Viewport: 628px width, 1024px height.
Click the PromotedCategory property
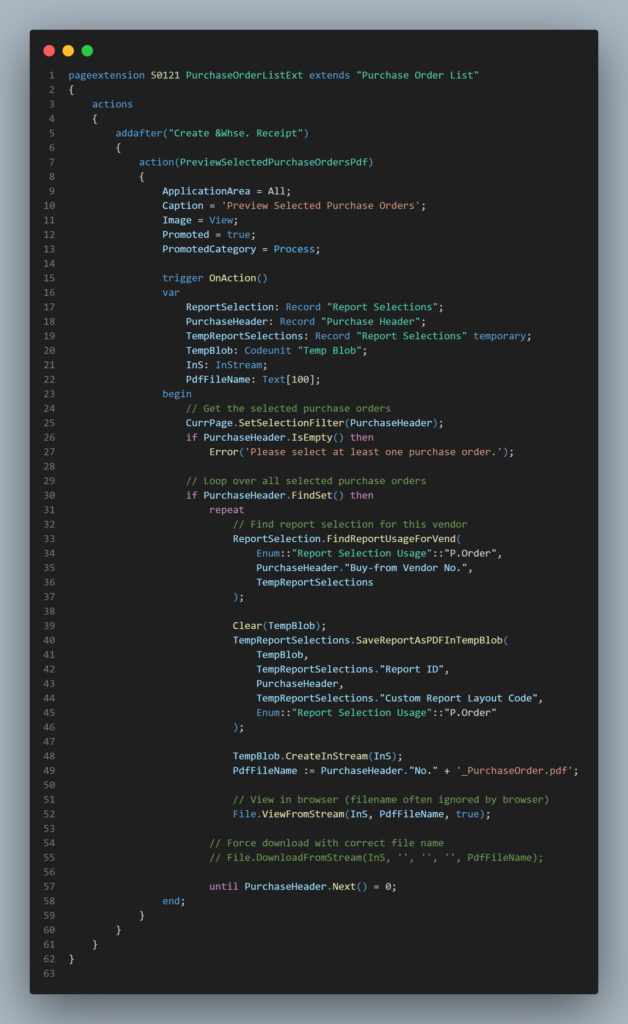coord(209,249)
